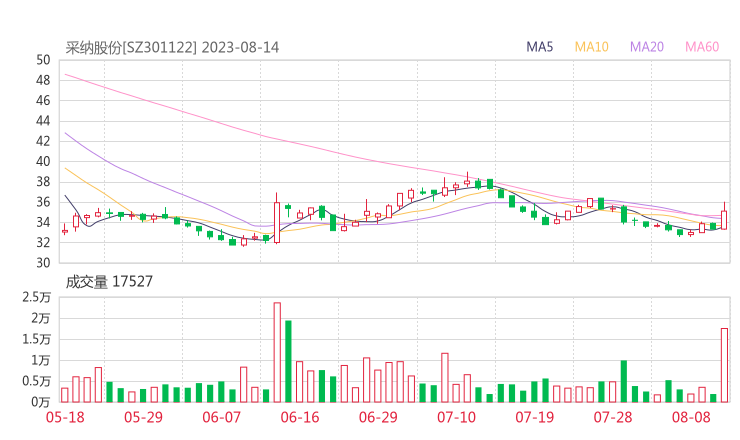Select the tall green volume bar beside 06-16
This screenshot has width=740, height=440.
(288, 362)
